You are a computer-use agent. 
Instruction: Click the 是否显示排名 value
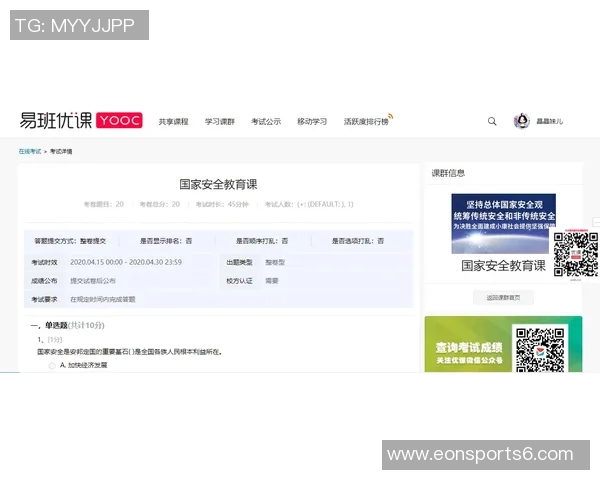click(189, 241)
